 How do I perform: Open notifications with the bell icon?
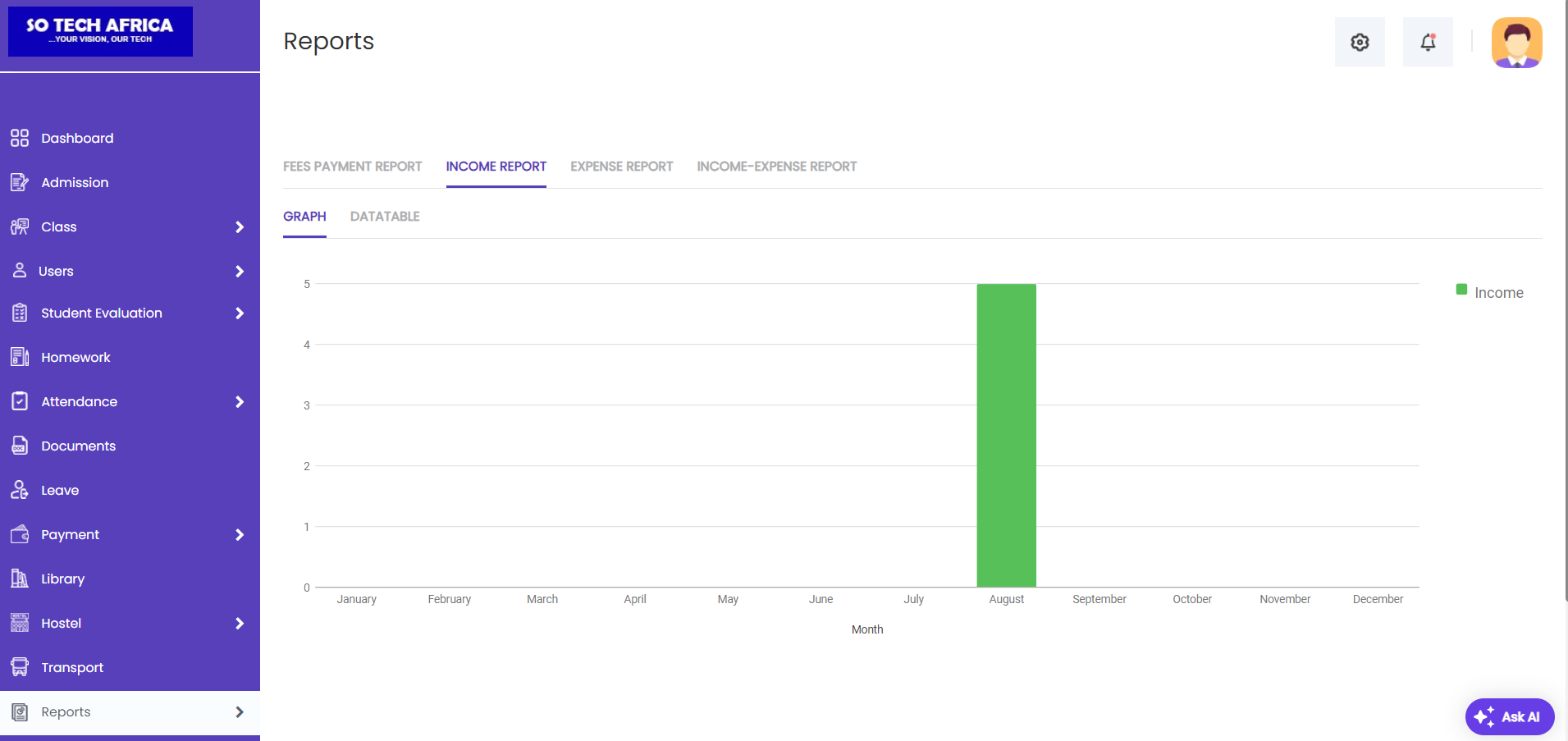1428,42
